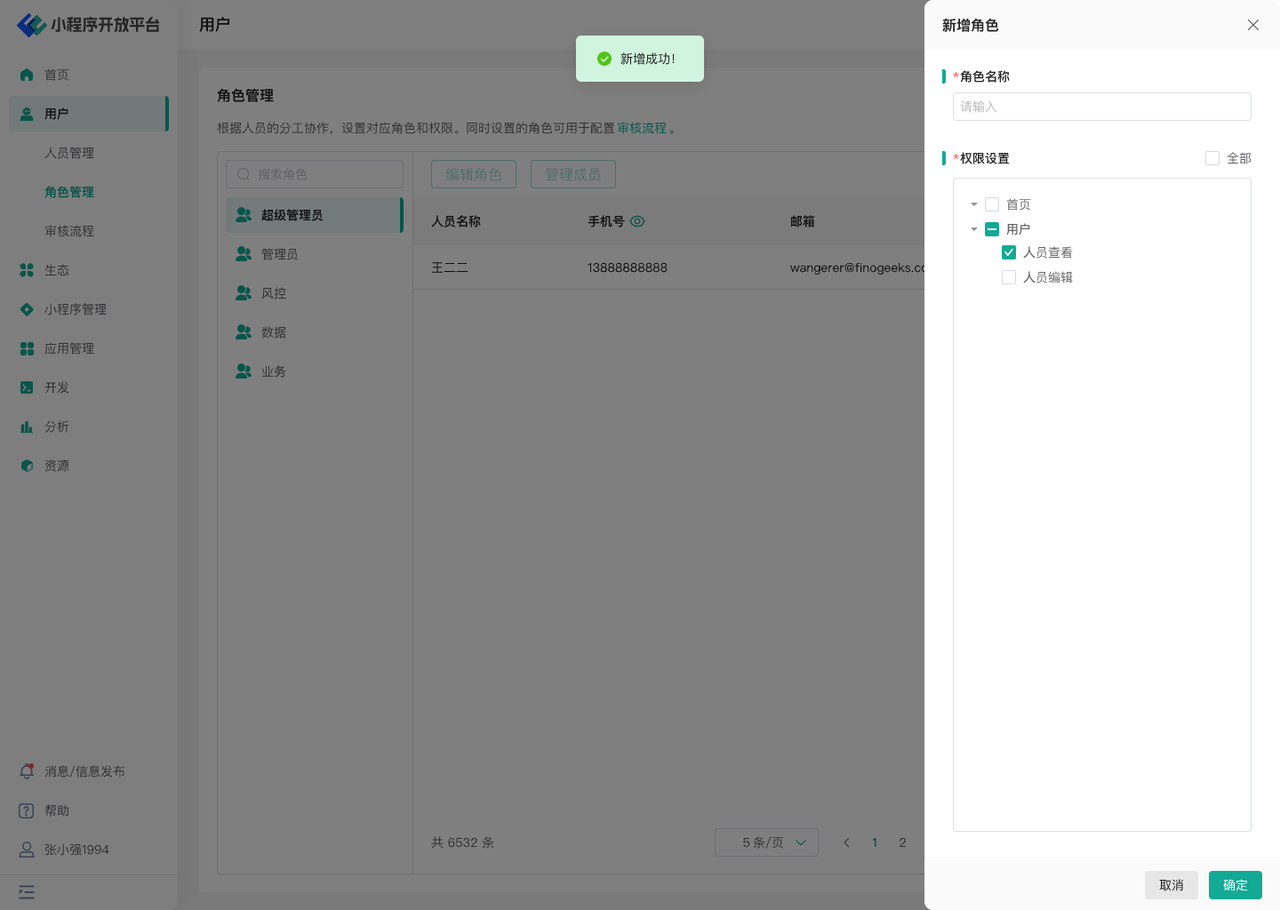Click the 开发 terminal icon
Viewport: 1280px width, 910px height.
[x=27, y=388]
